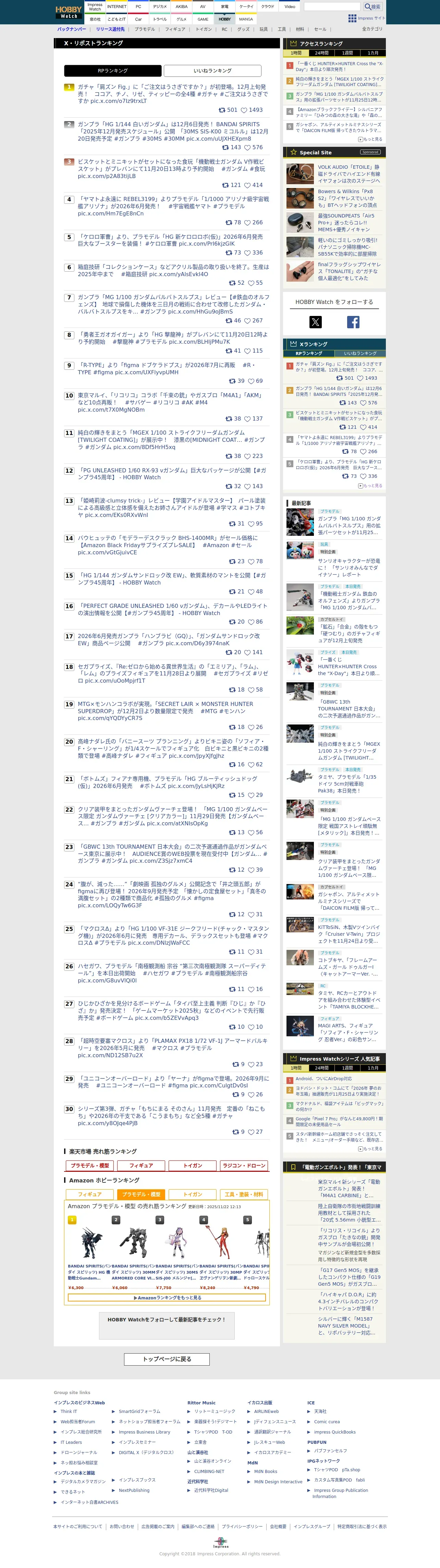Screen dimensions: 440x1568
Task: Open the VOLK AUDIO ETOILE headphone thumbnail
Action: click(300, 174)
